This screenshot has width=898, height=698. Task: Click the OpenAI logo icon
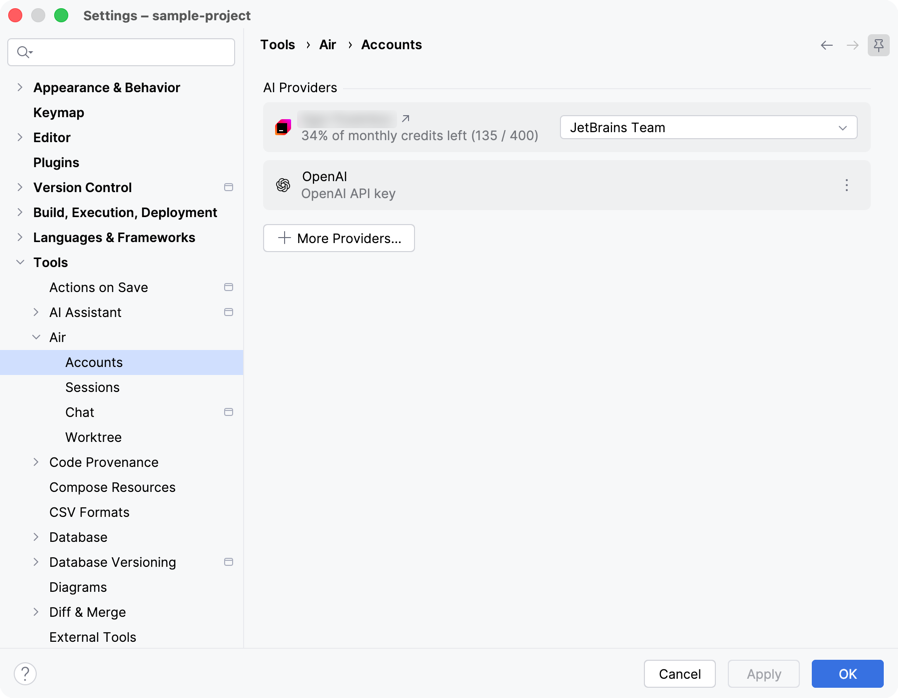pos(283,185)
